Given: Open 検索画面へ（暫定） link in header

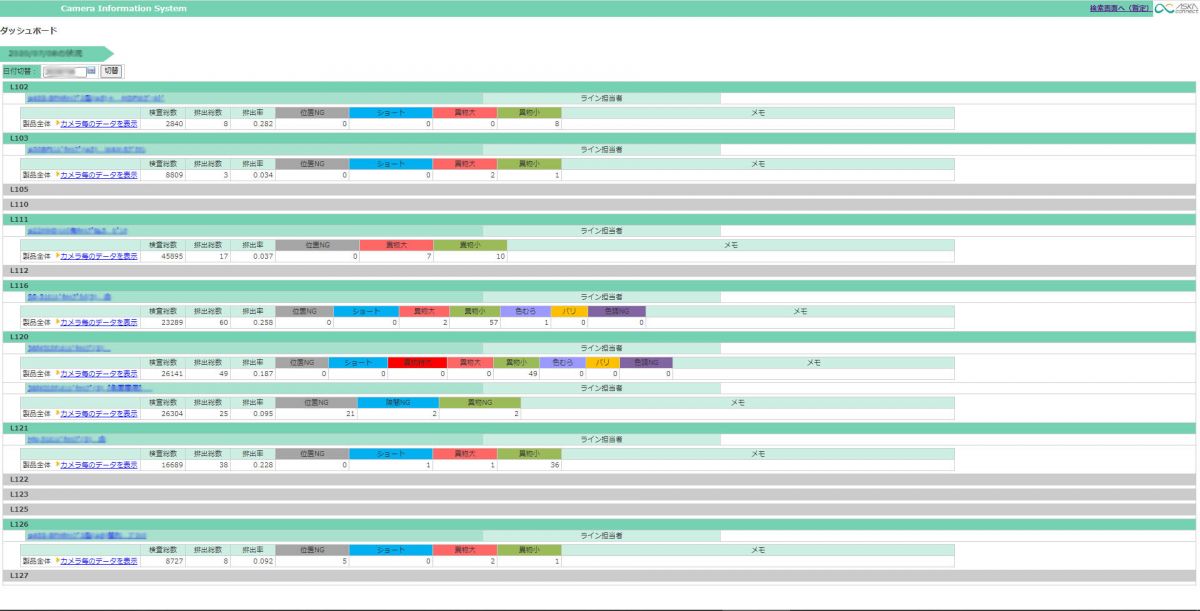Looking at the screenshot, I should (x=1120, y=8).
